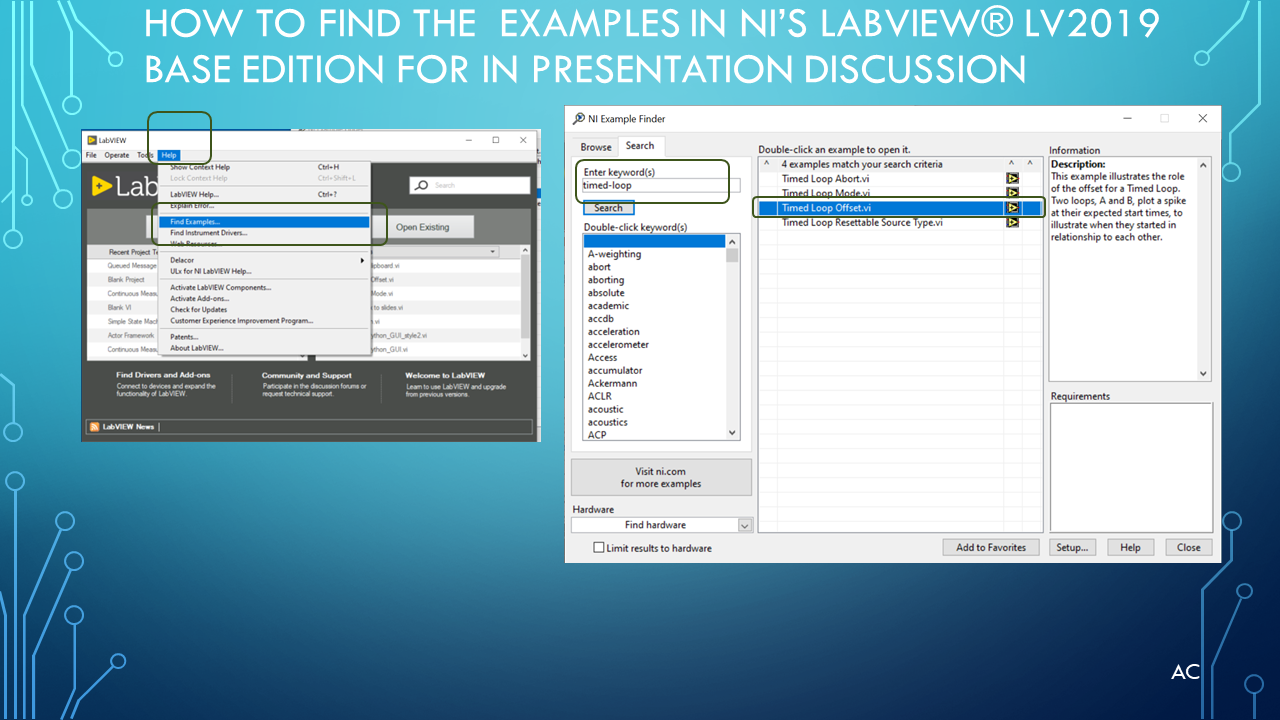The height and width of the screenshot is (720, 1280).
Task: Click the magnifier icon in LabVIEW search box
Action: 422,186
